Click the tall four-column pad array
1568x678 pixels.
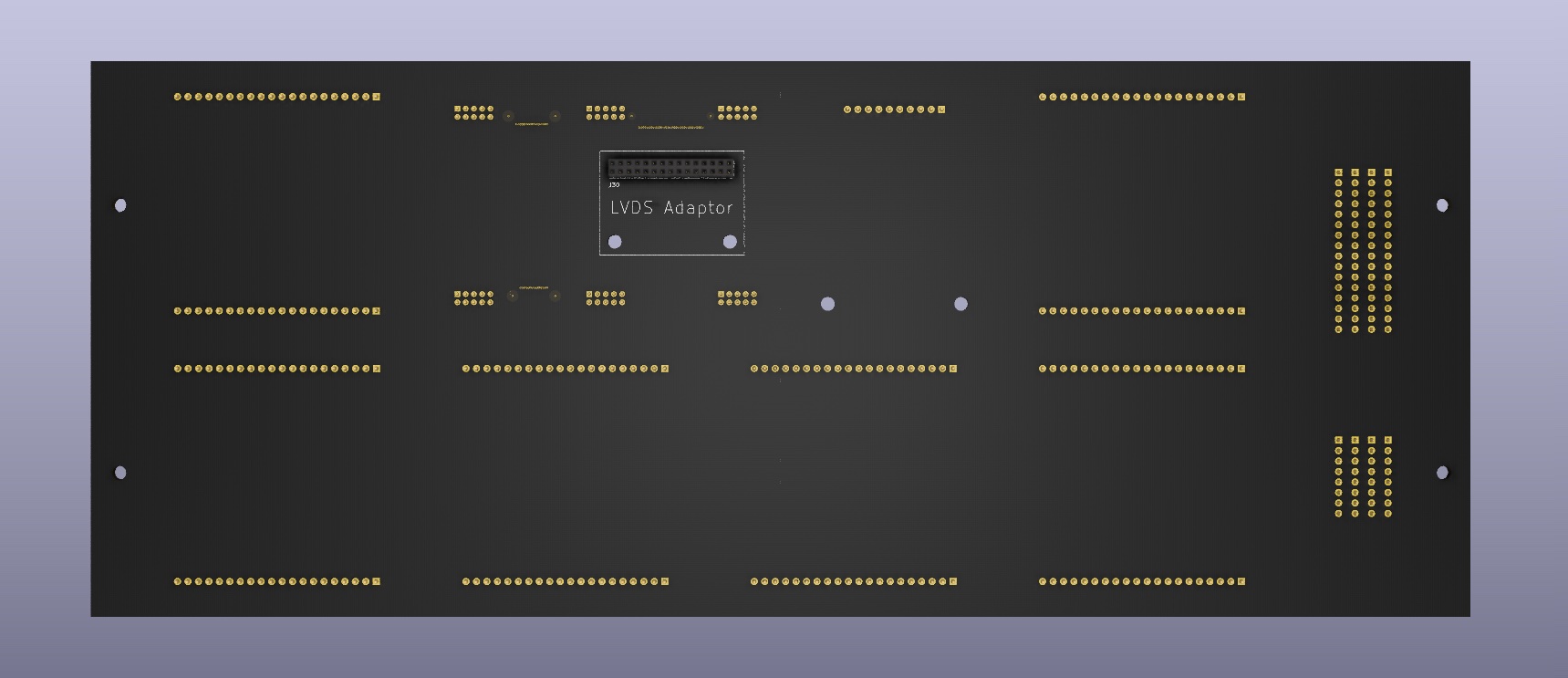point(1363,251)
